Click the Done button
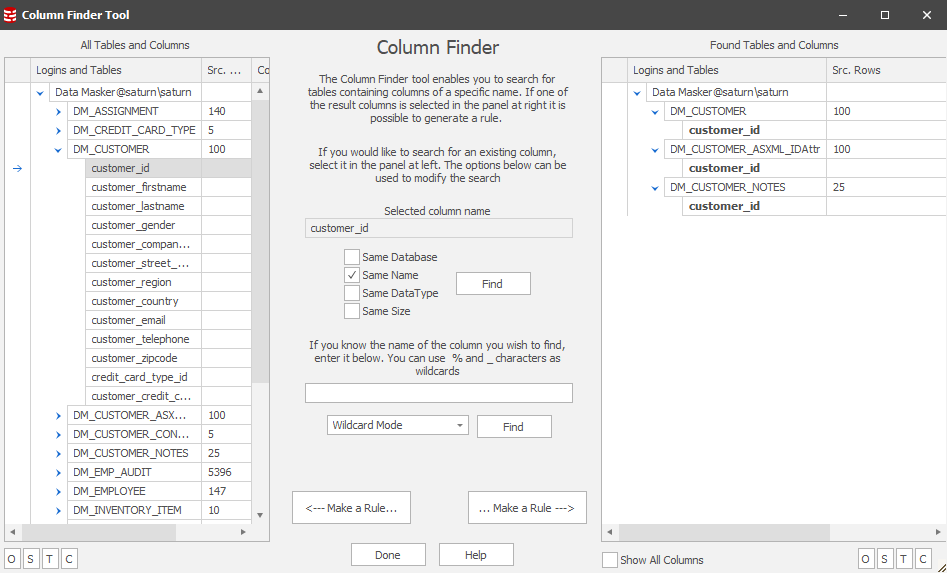Viewport: 947px width, 573px height. [x=388, y=555]
